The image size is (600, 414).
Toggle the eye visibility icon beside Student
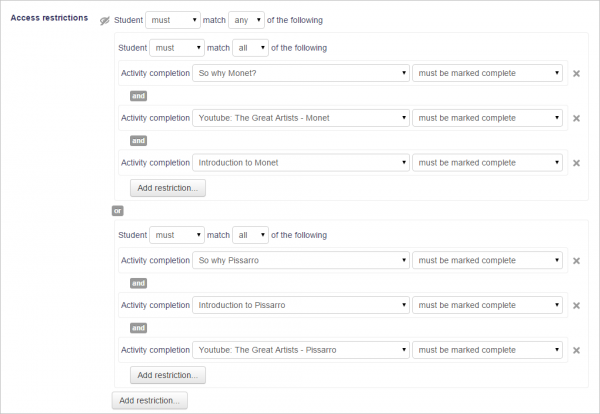coord(105,20)
